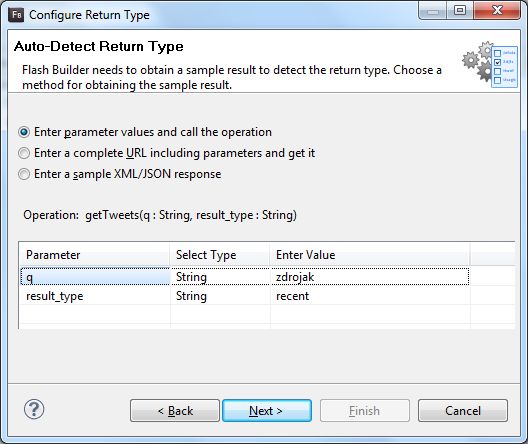Viewport: 528px width, 444px height.
Task: Edit the 'zdrojak' value cell
Action: click(x=370, y=277)
